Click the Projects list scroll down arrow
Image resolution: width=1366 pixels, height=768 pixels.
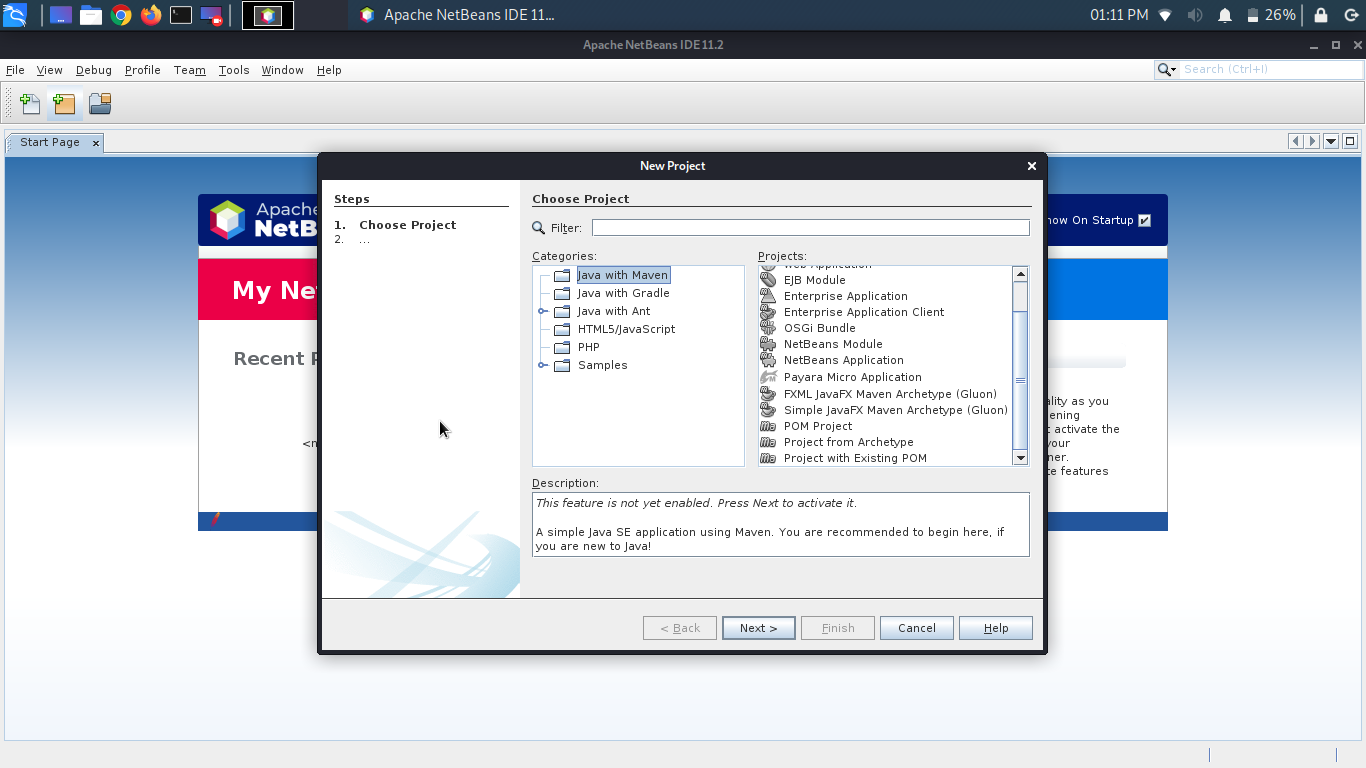(x=1020, y=458)
